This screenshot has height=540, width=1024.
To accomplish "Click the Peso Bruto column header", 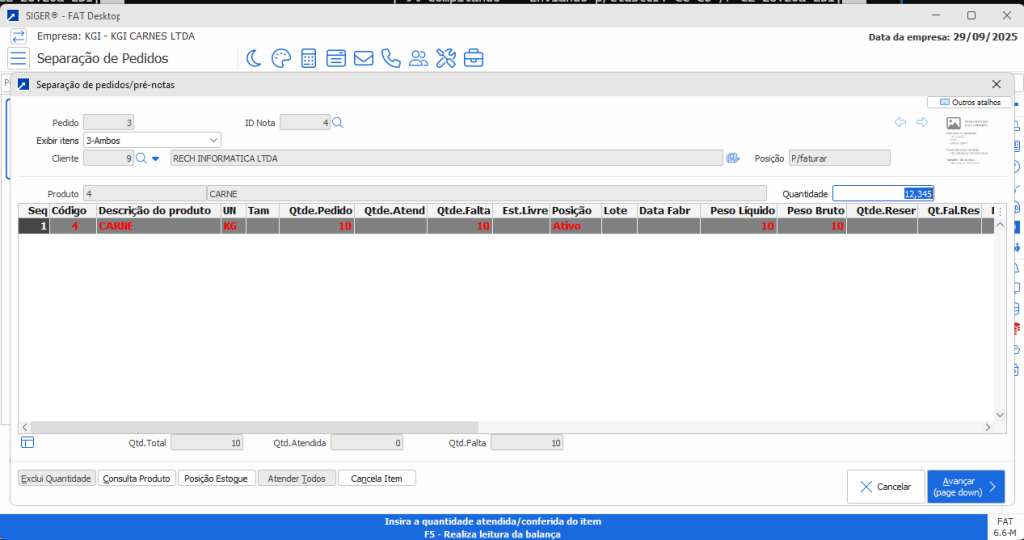I will (812, 210).
